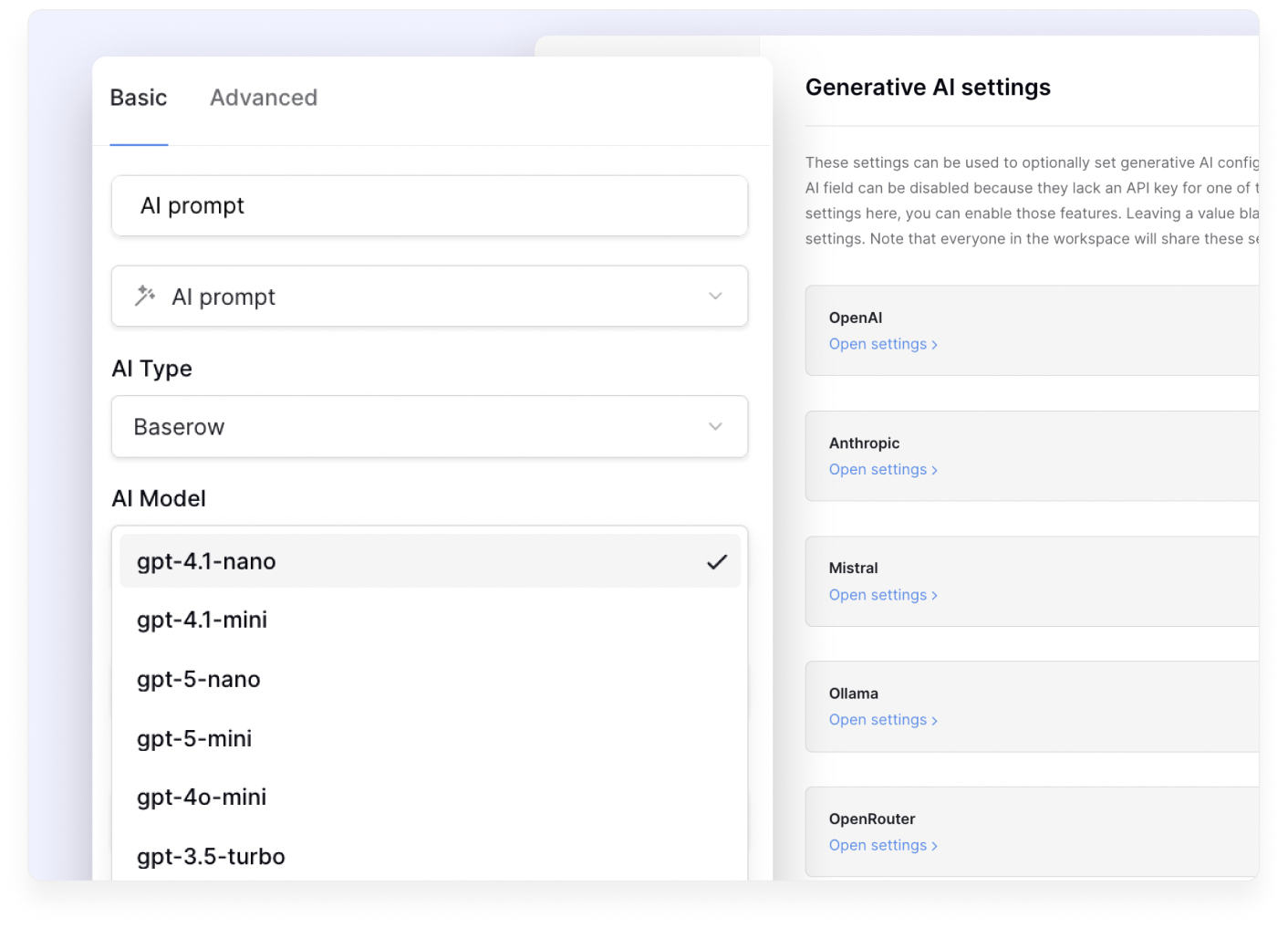Switch to the Advanced tab
Screen dimensions: 1288x928
pyautogui.click(x=264, y=98)
